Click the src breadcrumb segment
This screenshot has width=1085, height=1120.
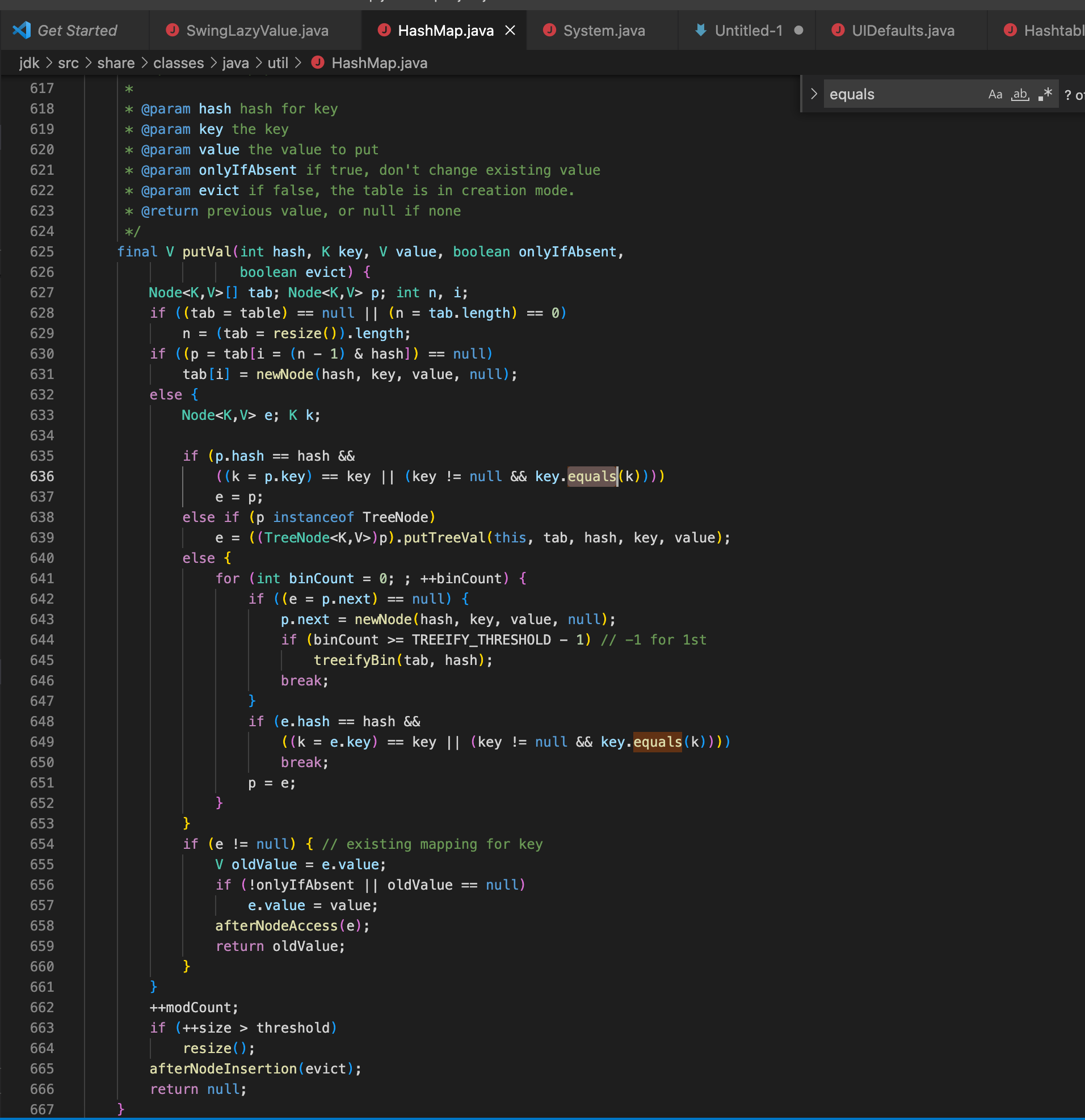point(68,63)
